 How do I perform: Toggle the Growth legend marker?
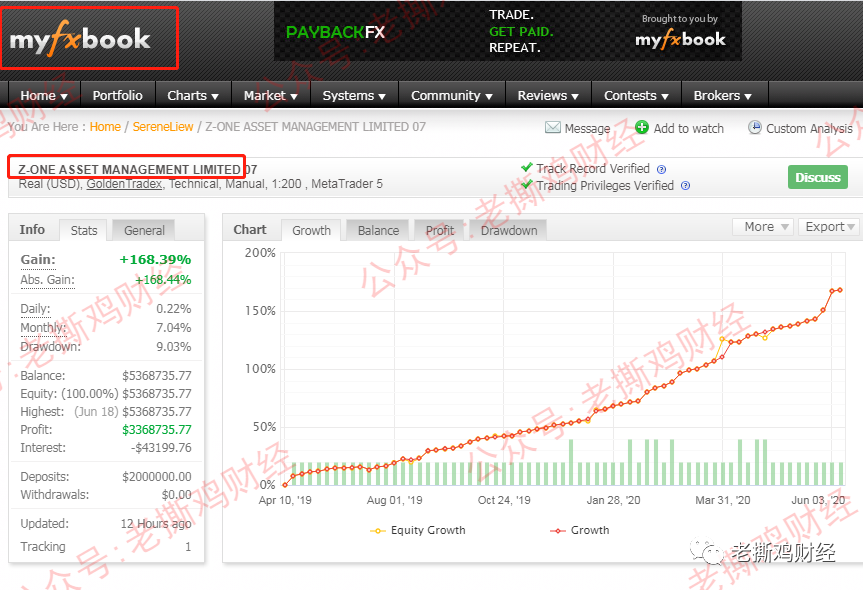coord(558,531)
